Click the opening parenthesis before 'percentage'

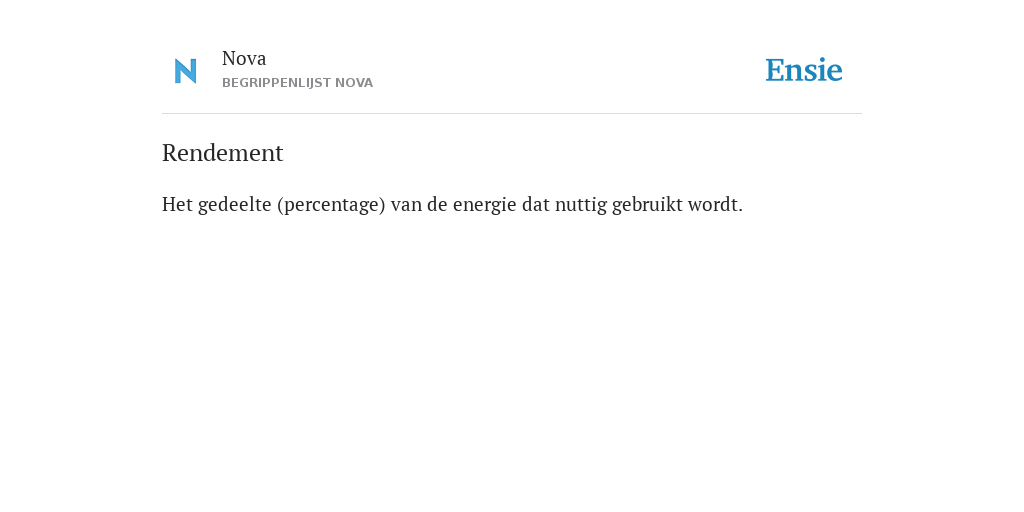pyautogui.click(x=280, y=204)
